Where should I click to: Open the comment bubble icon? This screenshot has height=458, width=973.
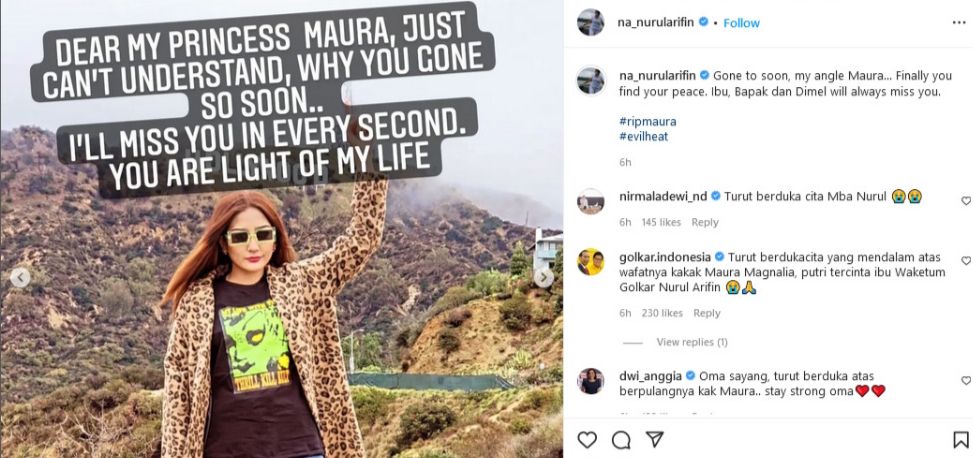621,440
